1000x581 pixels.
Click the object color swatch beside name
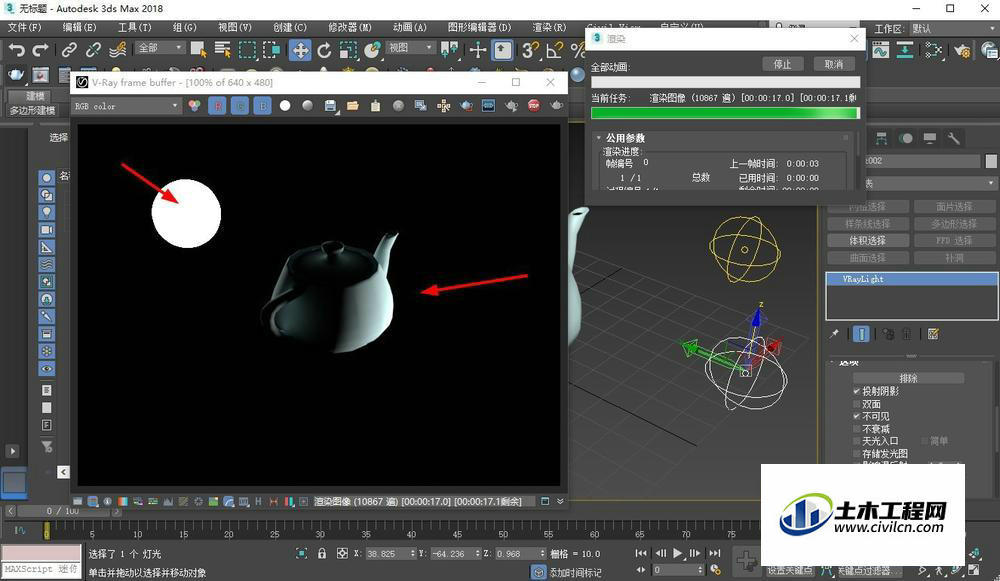[x=990, y=161]
